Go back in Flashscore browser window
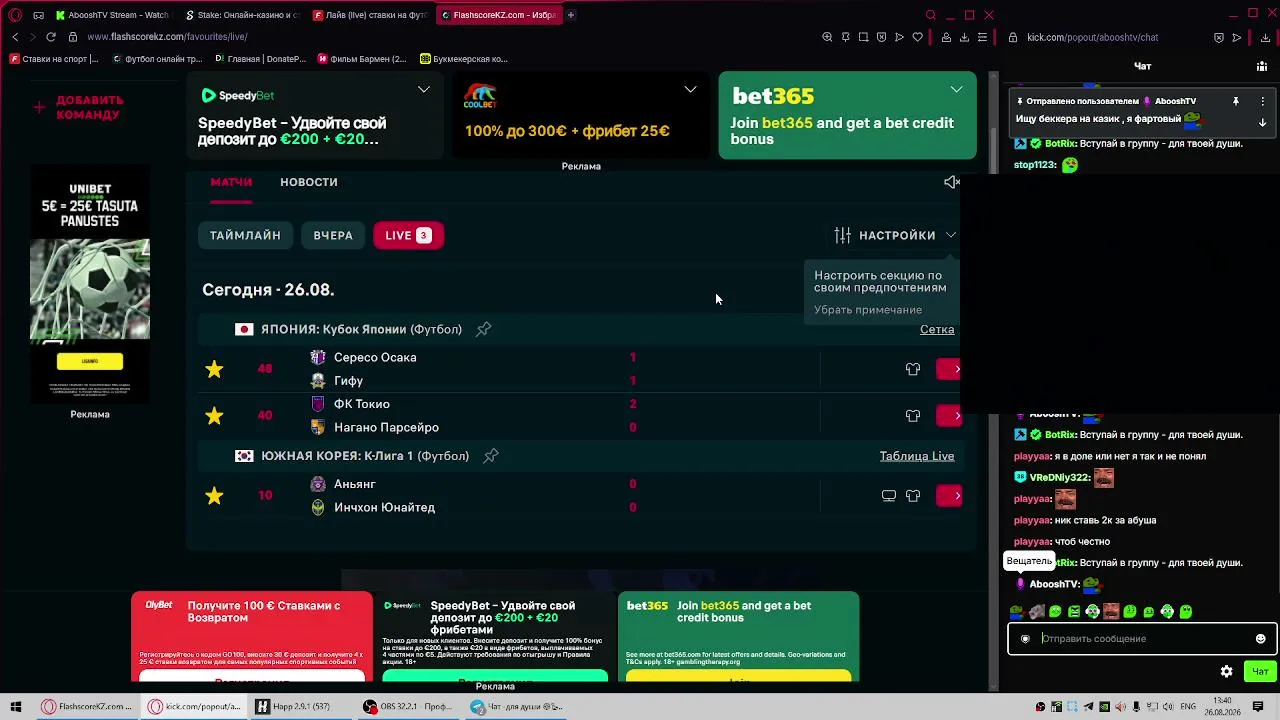Viewport: 1280px width, 720px height. click(15, 37)
